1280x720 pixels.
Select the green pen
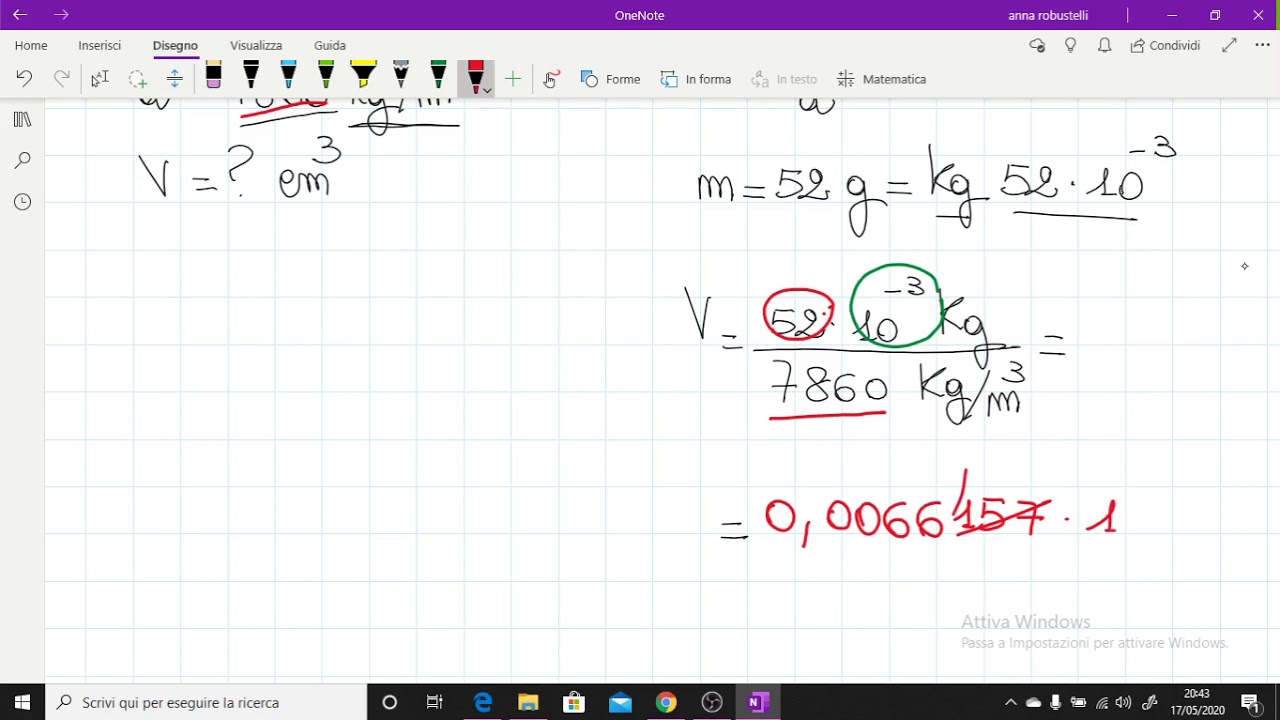(326, 76)
